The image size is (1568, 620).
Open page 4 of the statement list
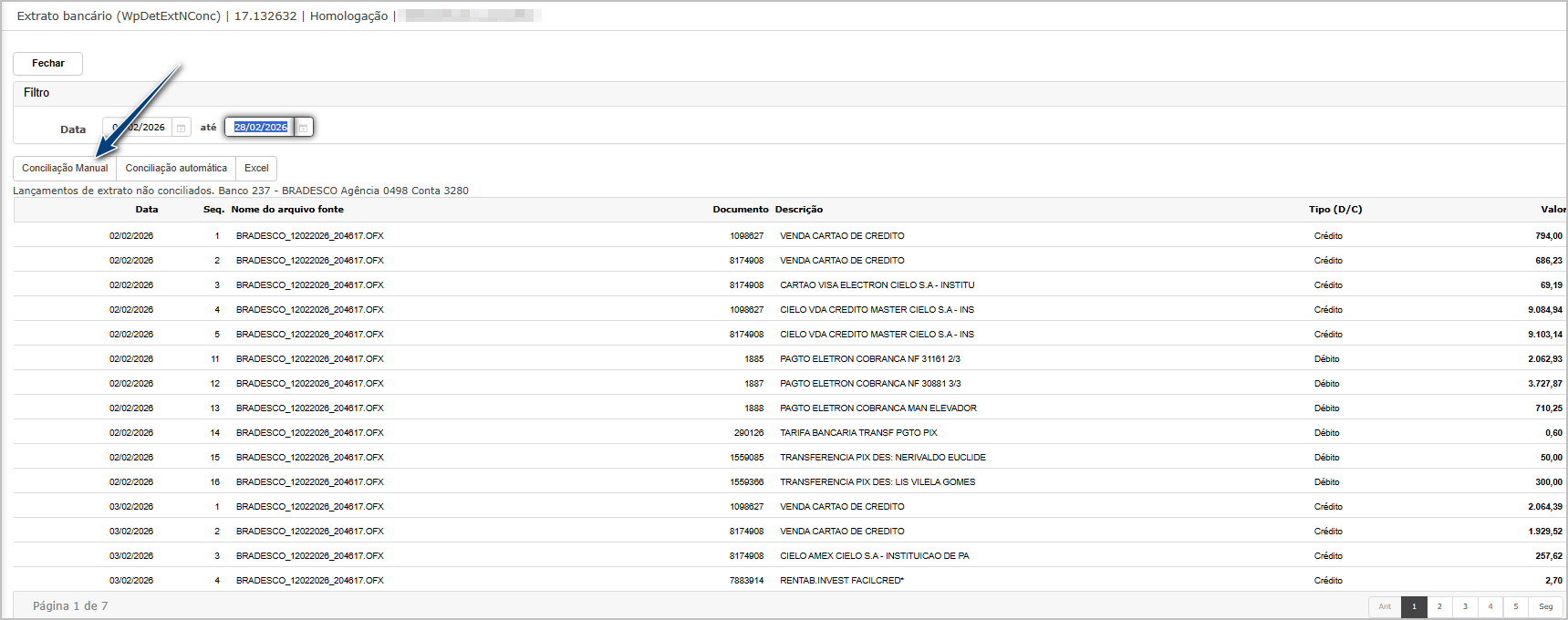[1490, 606]
